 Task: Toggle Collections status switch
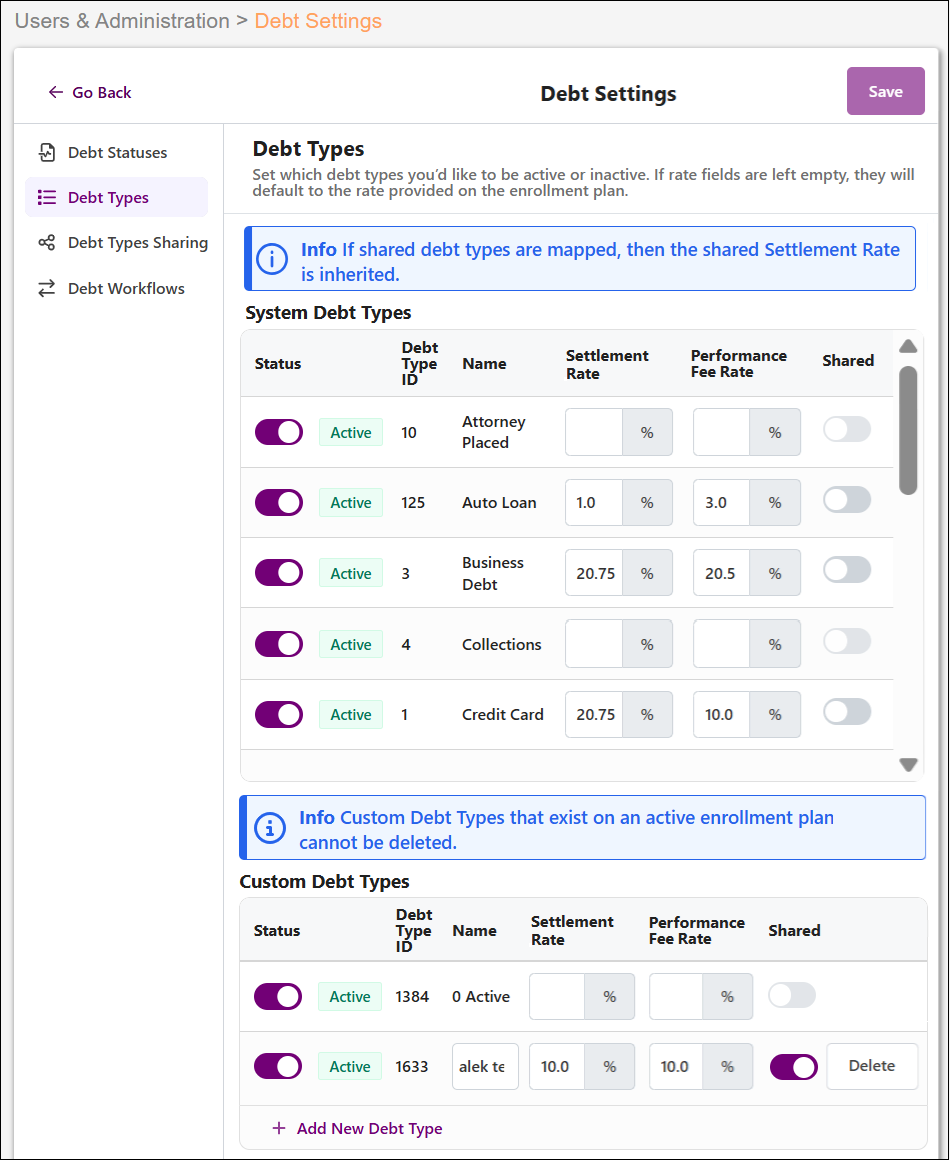coord(279,644)
